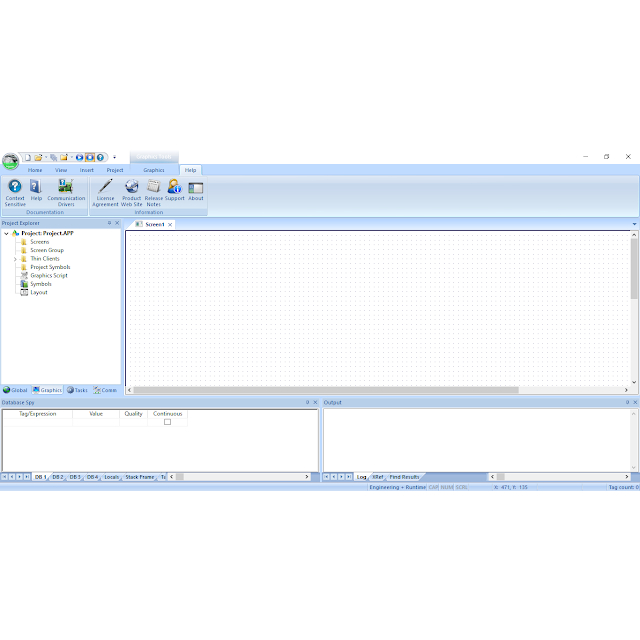Open the round application menu button
The height and width of the screenshot is (640, 640).
coord(10,161)
